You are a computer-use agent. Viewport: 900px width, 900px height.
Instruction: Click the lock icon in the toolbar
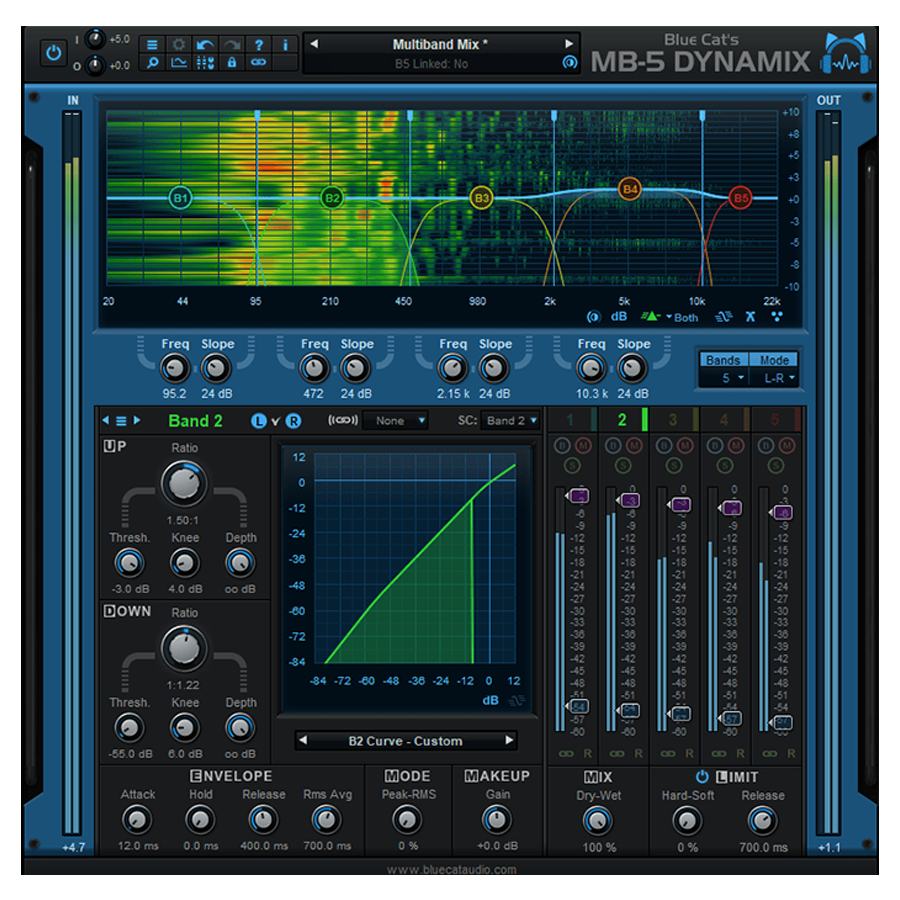(232, 64)
